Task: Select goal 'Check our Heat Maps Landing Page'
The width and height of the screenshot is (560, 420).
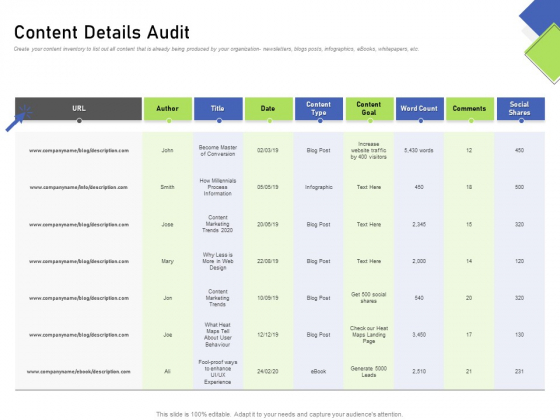Action: point(369,335)
